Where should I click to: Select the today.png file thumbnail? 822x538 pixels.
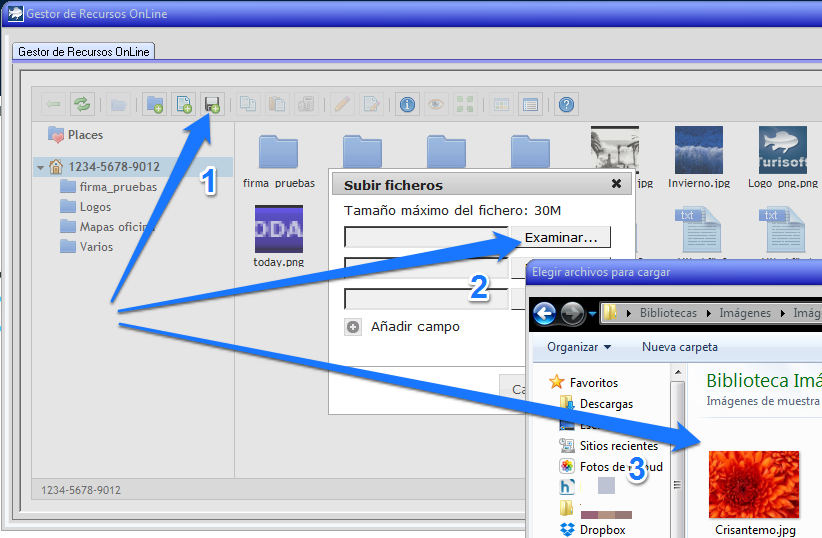coord(279,229)
